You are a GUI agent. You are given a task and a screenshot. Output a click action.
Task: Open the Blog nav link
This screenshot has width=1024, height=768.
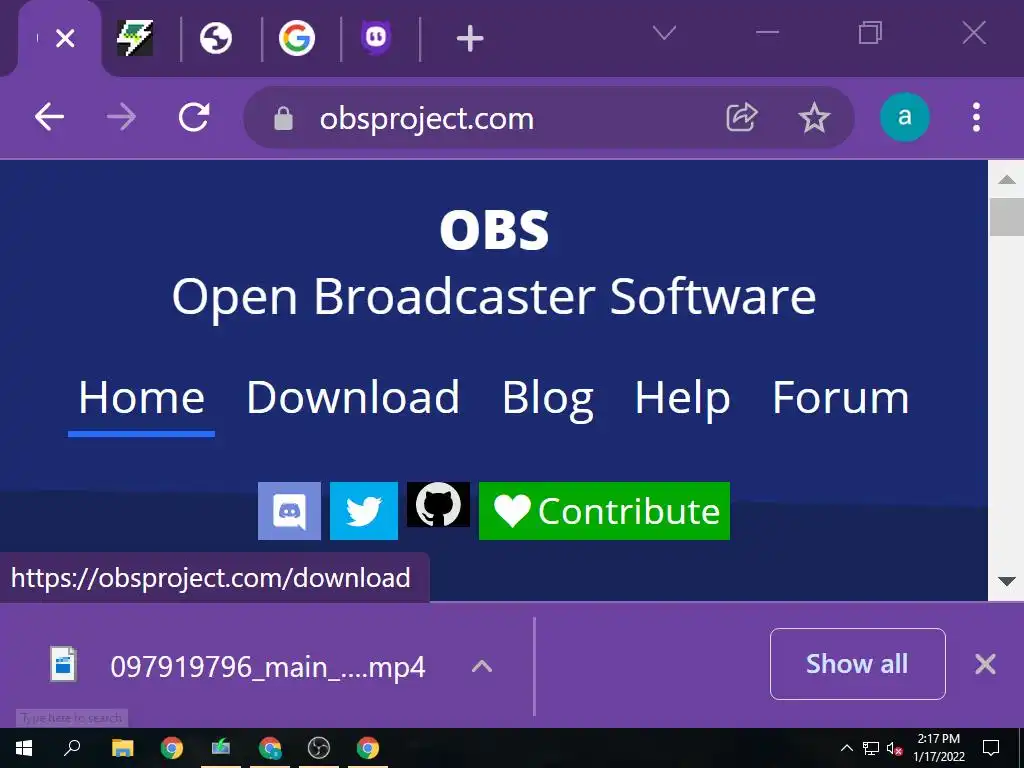(547, 399)
